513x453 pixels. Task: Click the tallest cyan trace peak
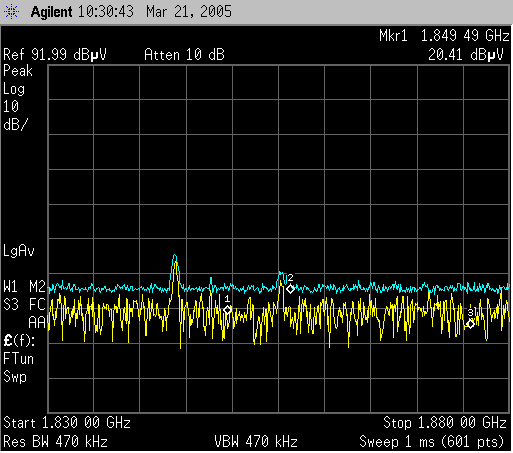175,257
